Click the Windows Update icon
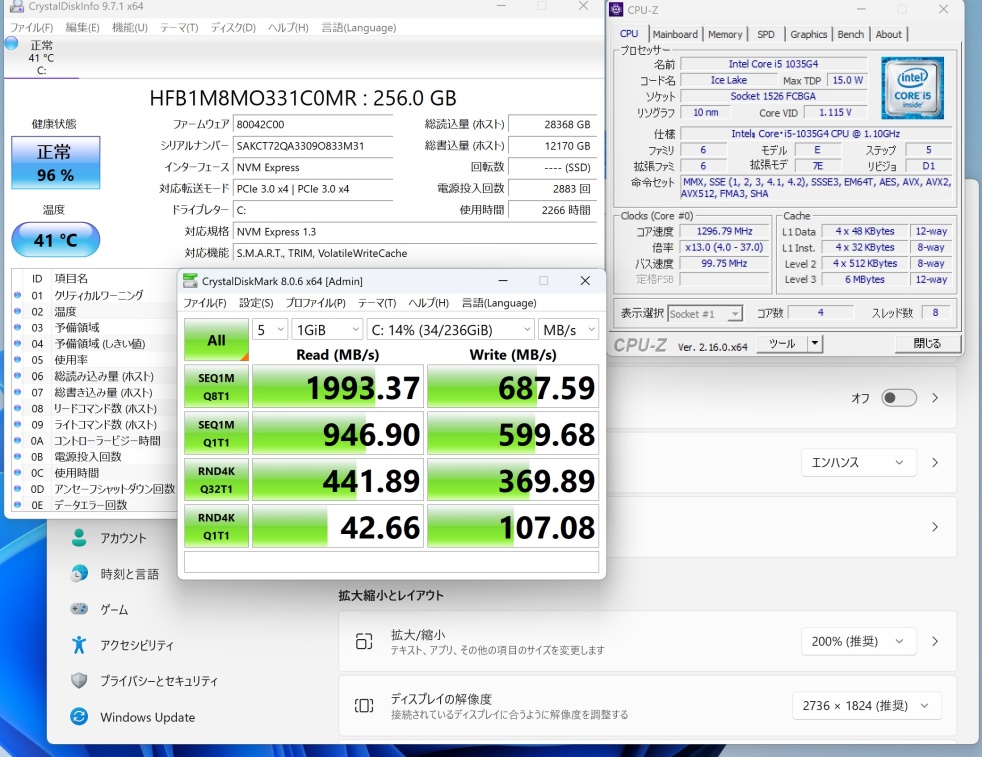Screen dimensions: 982x757 79,717
